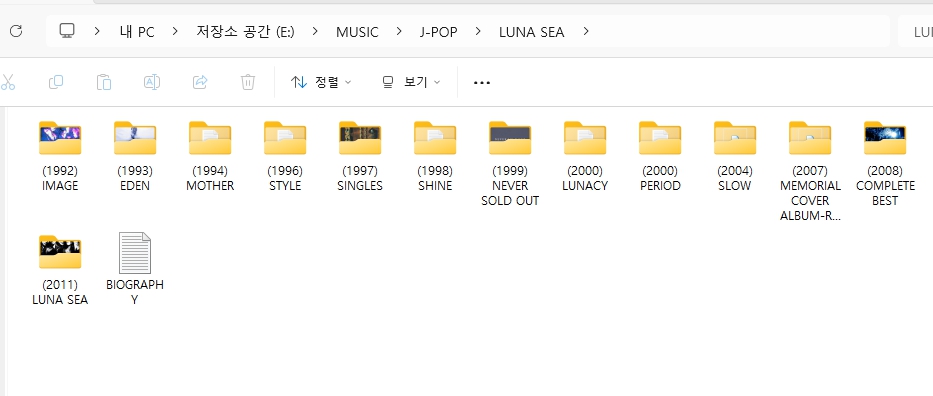Expand chevron after J-POP breadcrumb
The image size is (933, 396).
tap(478, 32)
